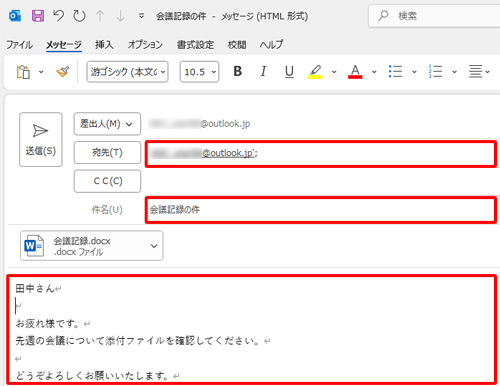Open the ヘルプ tab
This screenshot has height=386, width=500.
(271, 45)
